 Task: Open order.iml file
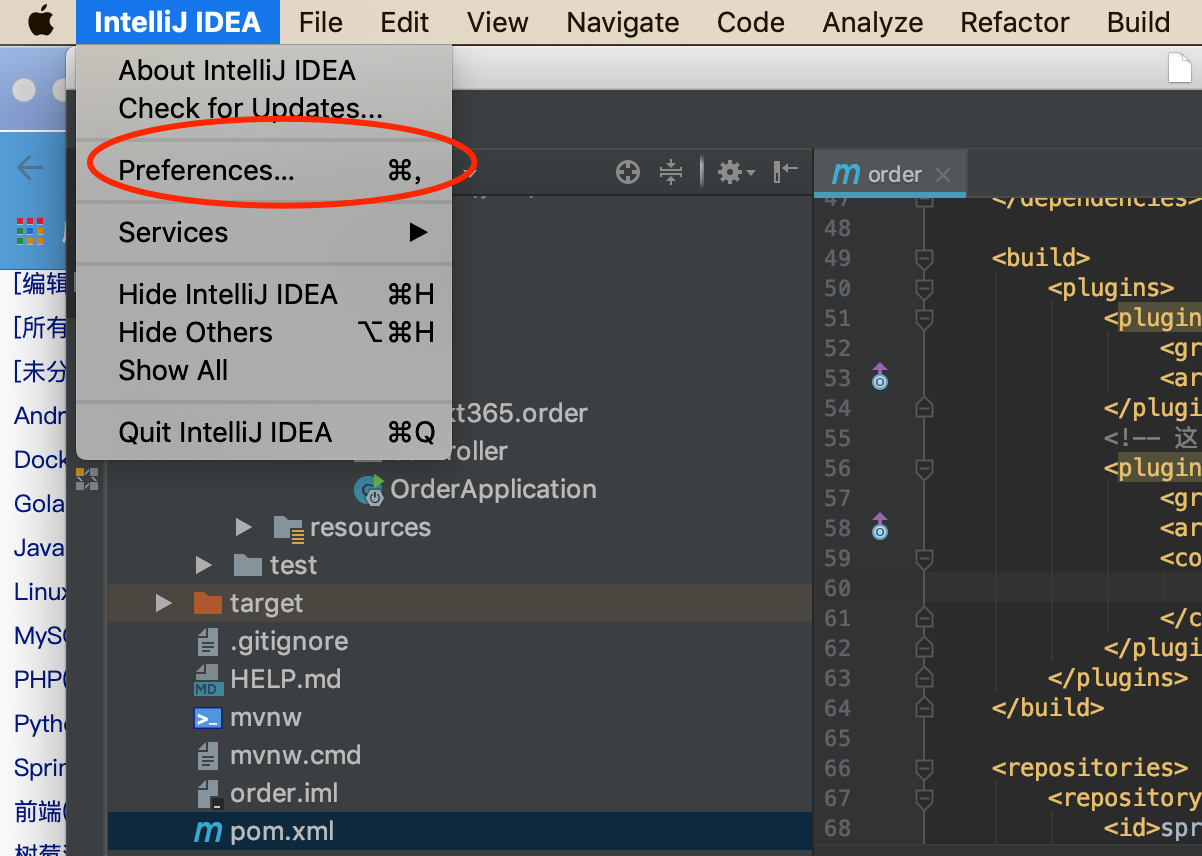pyautogui.click(x=284, y=794)
